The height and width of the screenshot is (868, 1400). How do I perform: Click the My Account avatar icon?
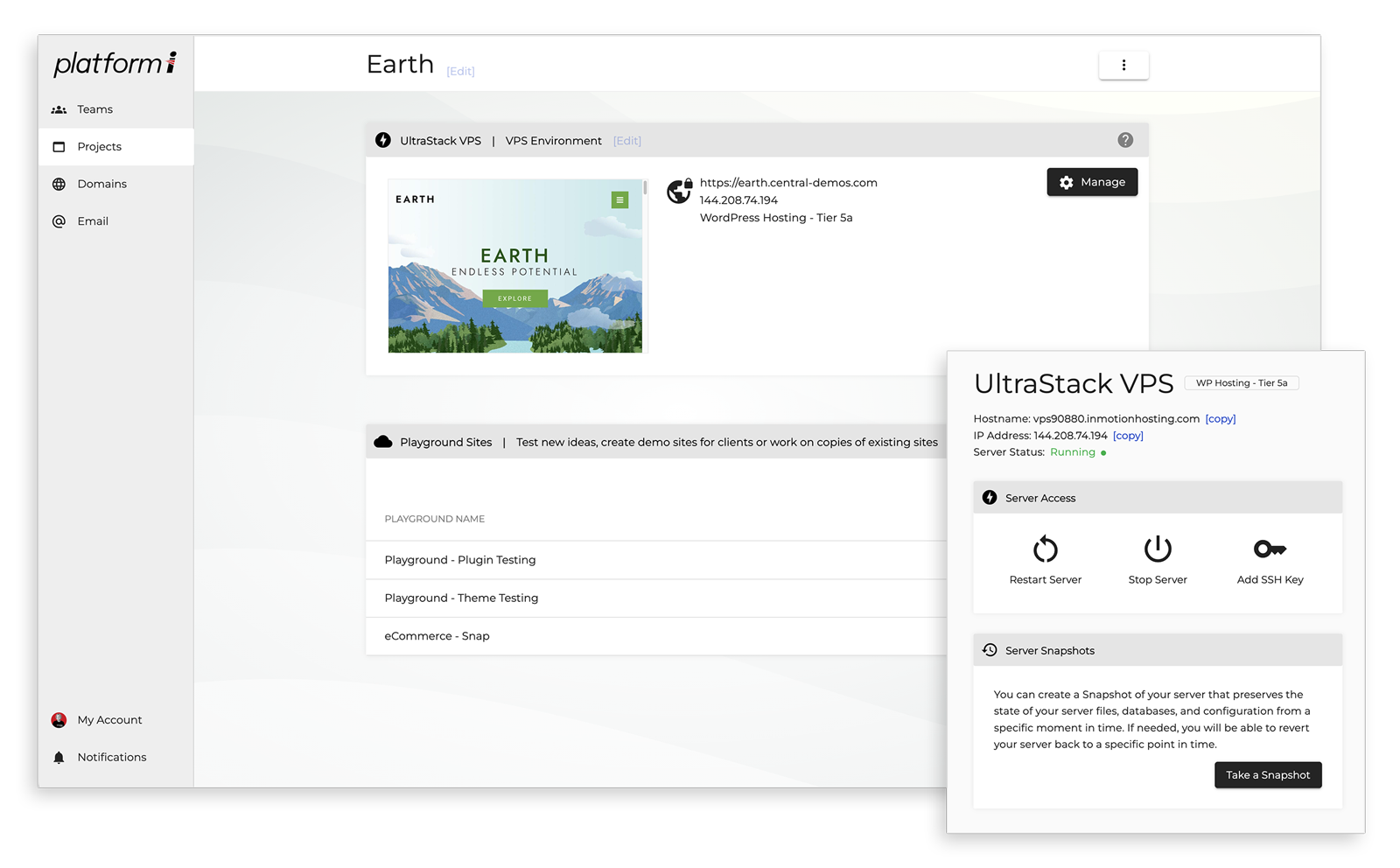[x=59, y=720]
